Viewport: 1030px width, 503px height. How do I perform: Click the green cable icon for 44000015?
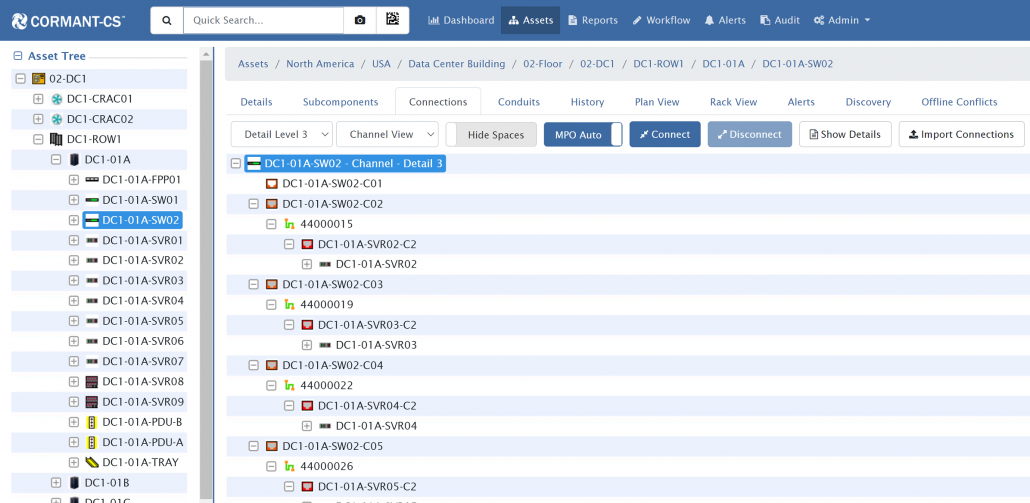289,224
